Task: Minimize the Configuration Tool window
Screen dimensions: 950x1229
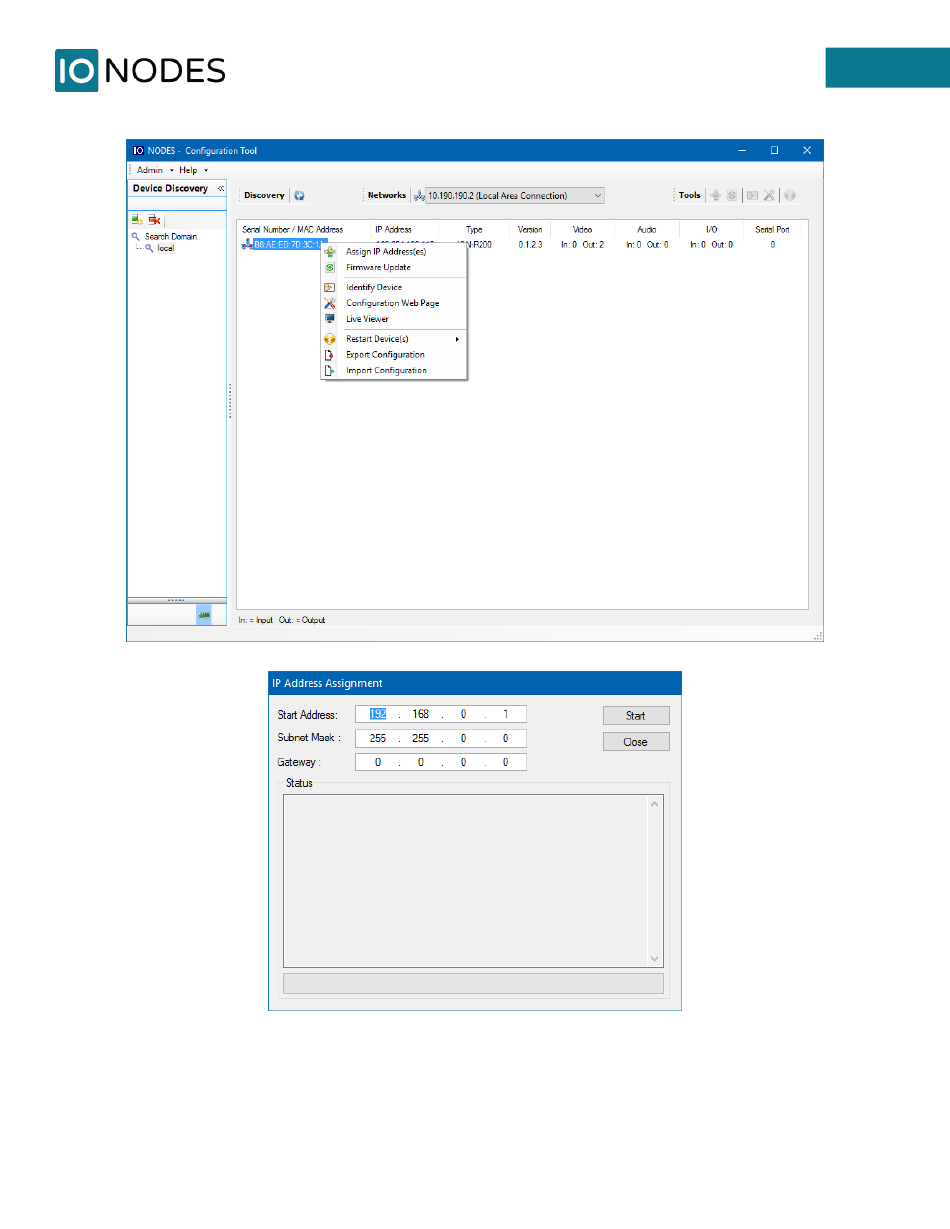Action: click(x=742, y=150)
